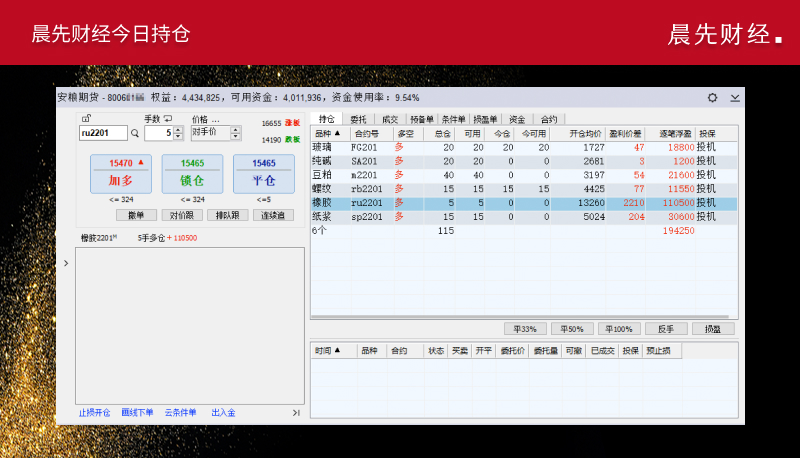Increase lot quantity with the stepper
This screenshot has width=800, height=458.
[178, 129]
